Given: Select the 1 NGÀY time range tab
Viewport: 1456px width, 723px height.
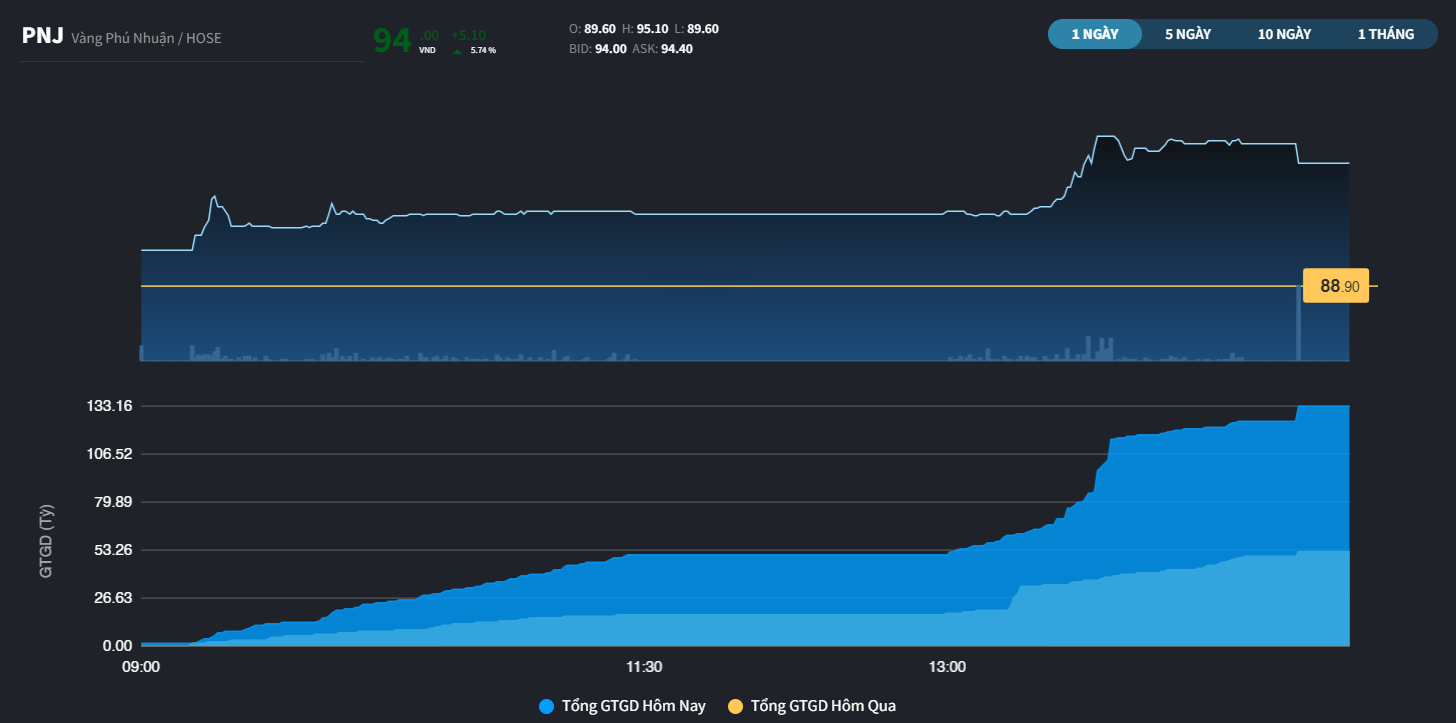Looking at the screenshot, I should (1094, 34).
